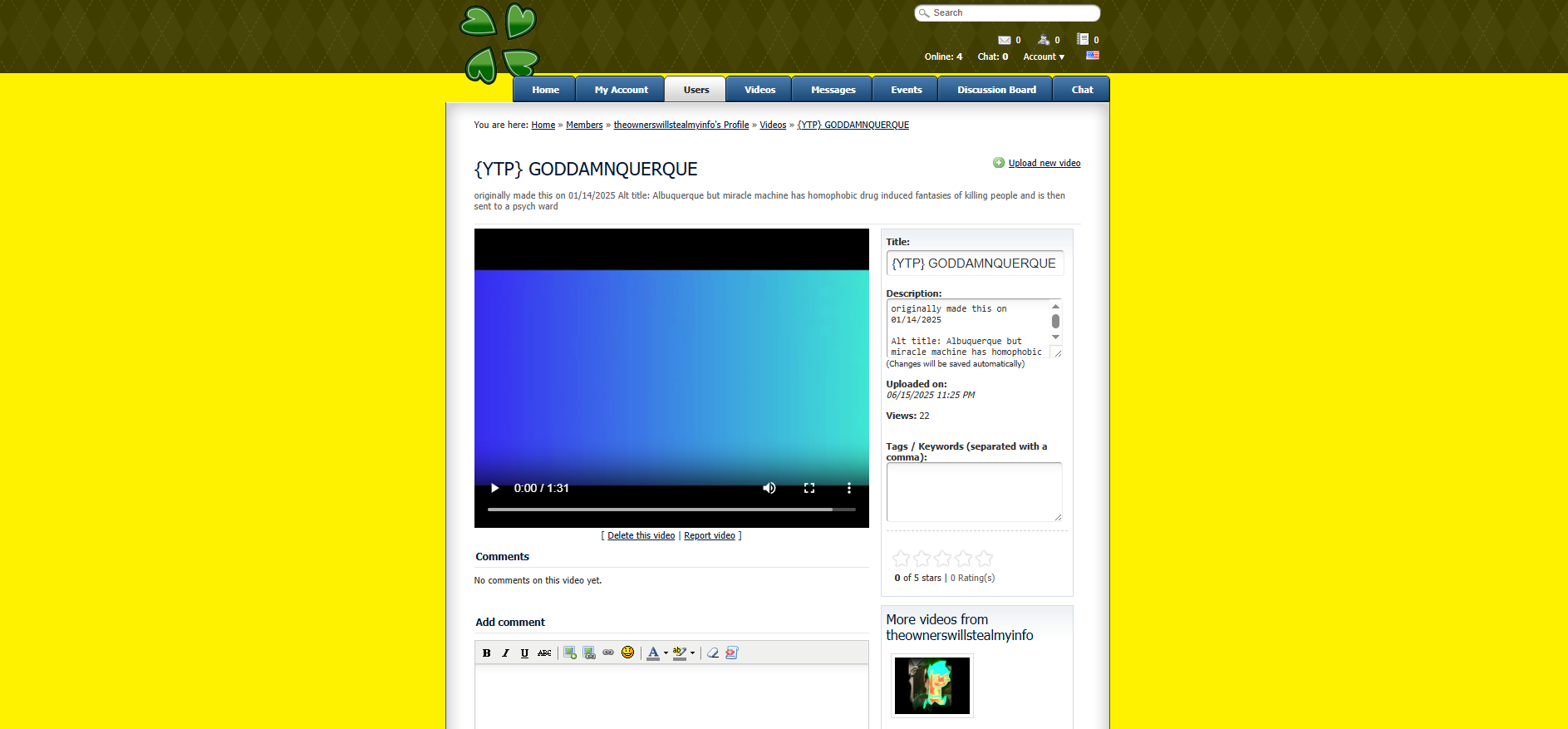Click the Members breadcrumb link
This screenshot has width=1568, height=729.
pyautogui.click(x=584, y=125)
